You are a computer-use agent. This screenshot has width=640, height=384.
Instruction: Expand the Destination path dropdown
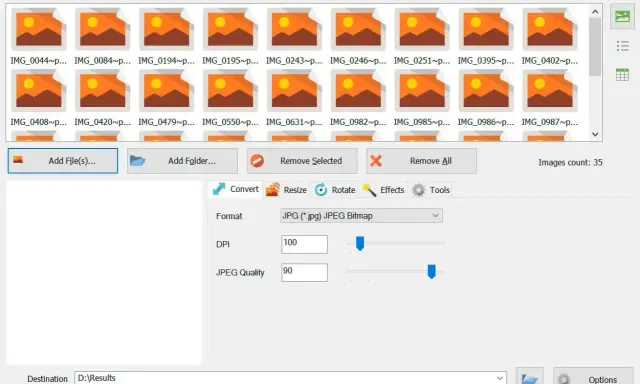500,378
